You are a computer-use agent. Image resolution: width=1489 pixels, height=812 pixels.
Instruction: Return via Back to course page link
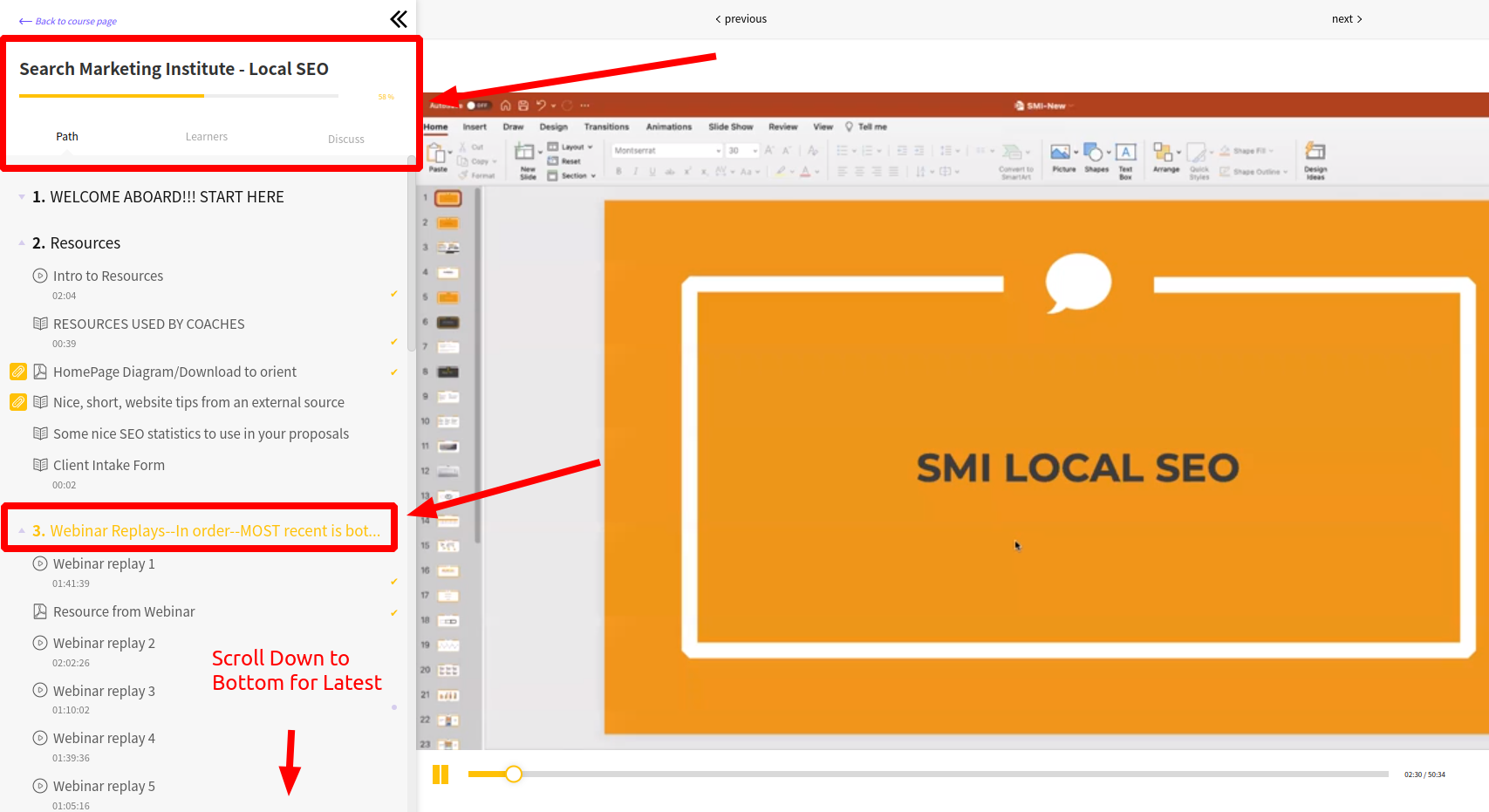coord(68,21)
